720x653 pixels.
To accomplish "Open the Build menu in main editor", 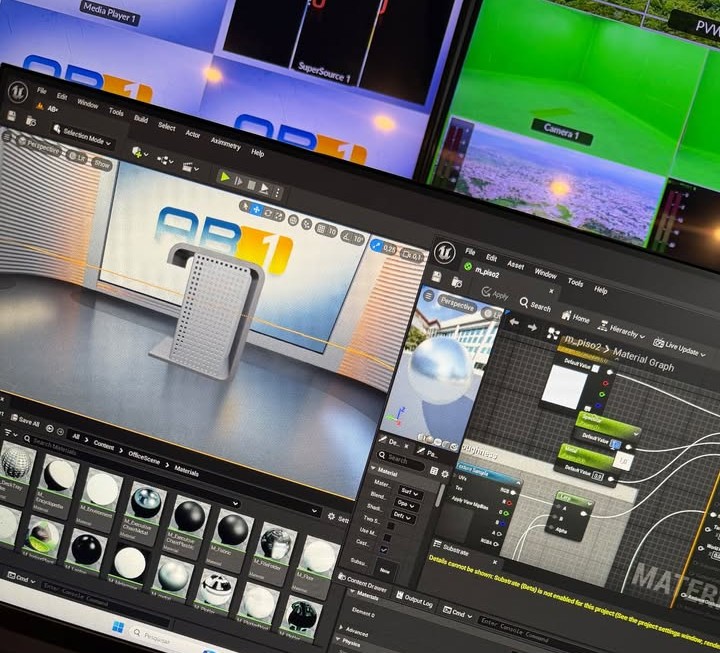I will (141, 119).
